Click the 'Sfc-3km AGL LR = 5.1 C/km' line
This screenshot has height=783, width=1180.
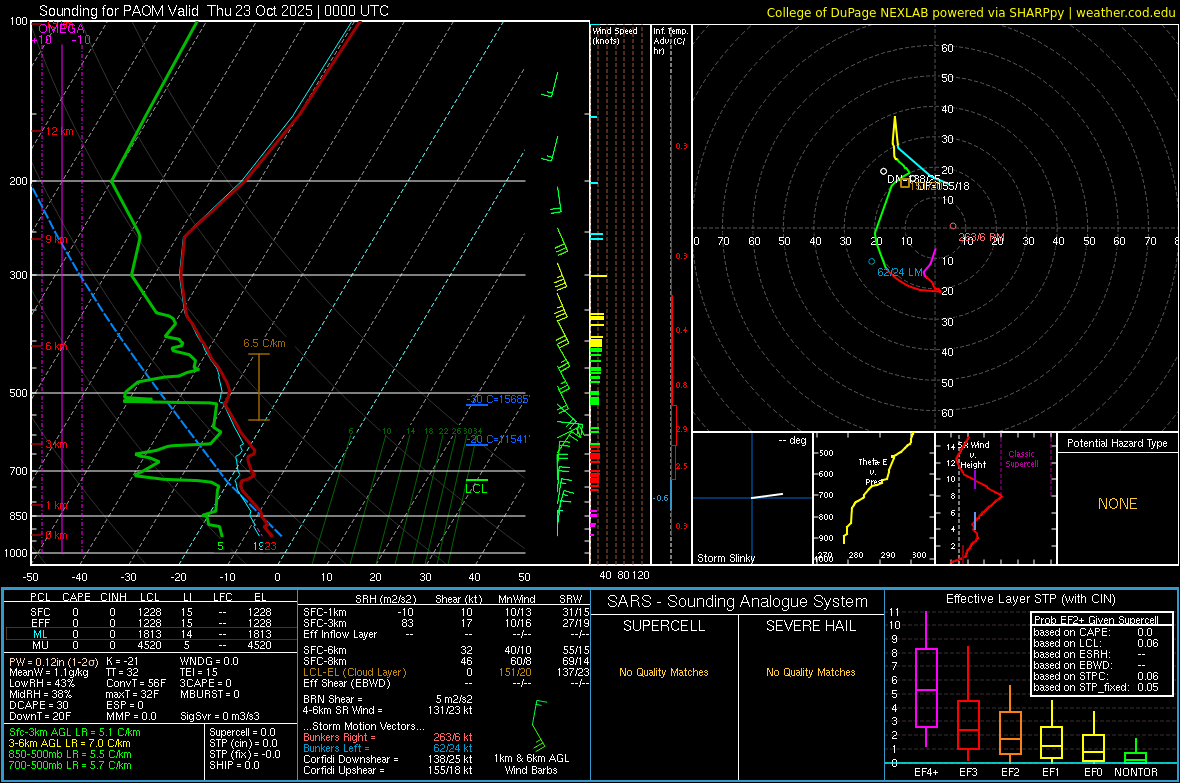point(75,732)
